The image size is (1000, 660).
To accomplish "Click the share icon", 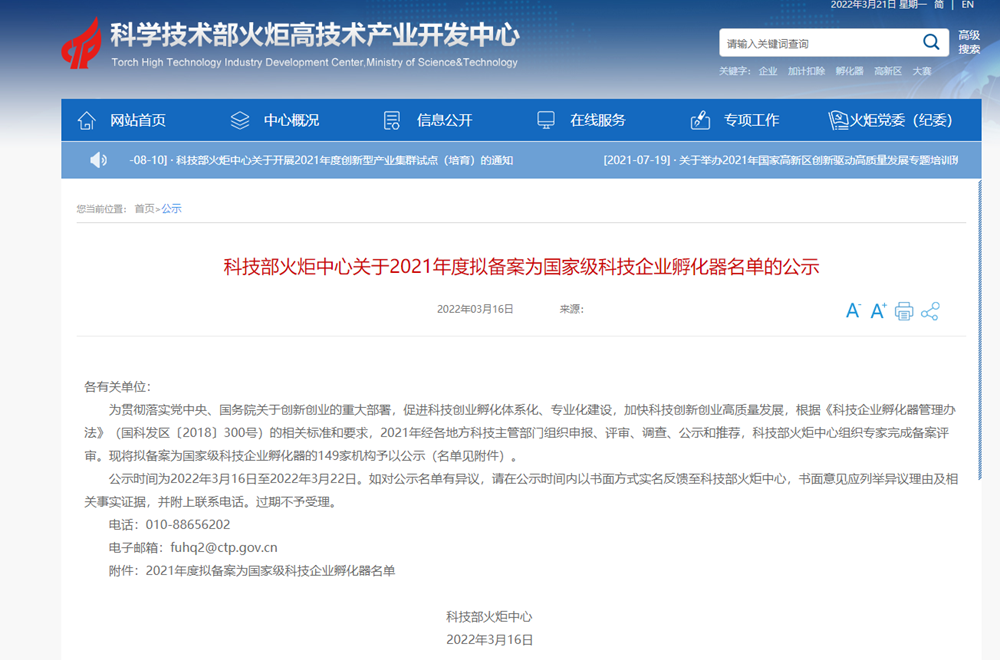I will [930, 311].
